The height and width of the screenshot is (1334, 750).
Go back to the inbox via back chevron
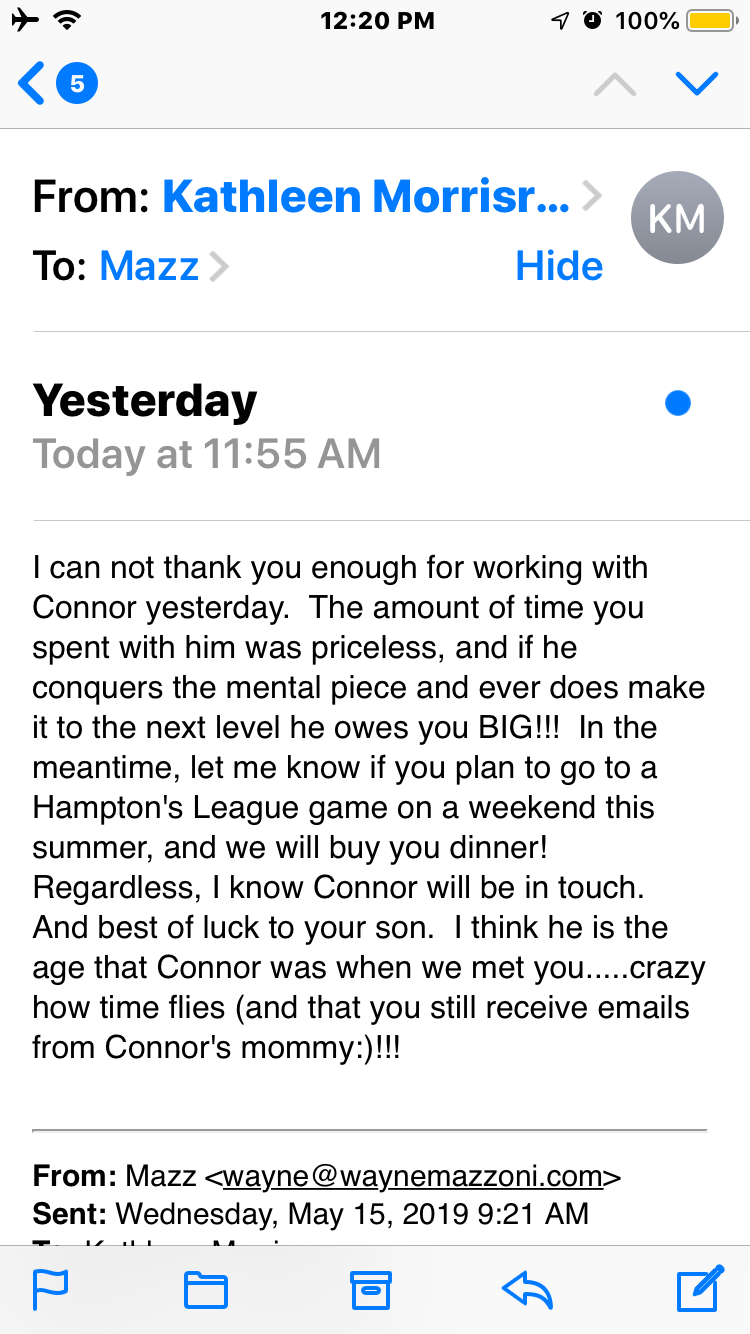[x=32, y=83]
